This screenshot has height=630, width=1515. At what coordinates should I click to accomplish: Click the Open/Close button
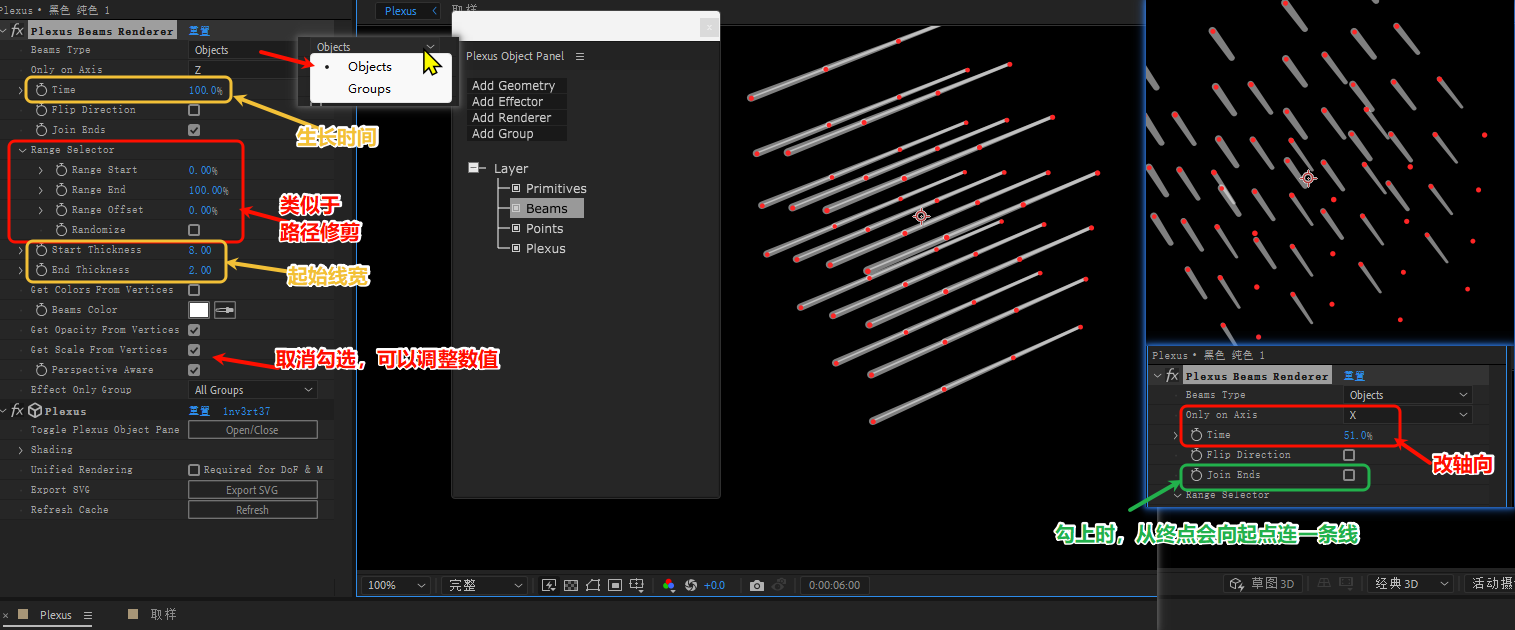point(253,430)
